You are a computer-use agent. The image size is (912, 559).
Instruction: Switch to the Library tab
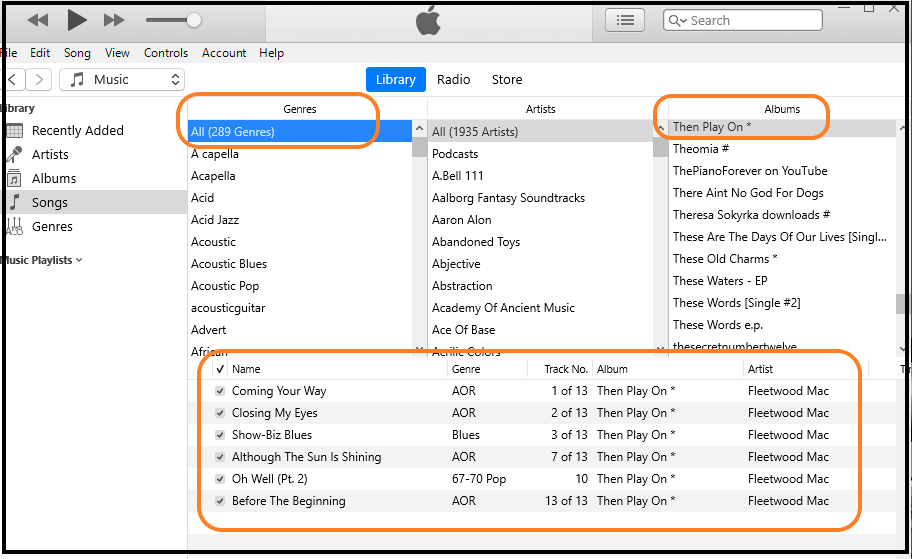(396, 79)
